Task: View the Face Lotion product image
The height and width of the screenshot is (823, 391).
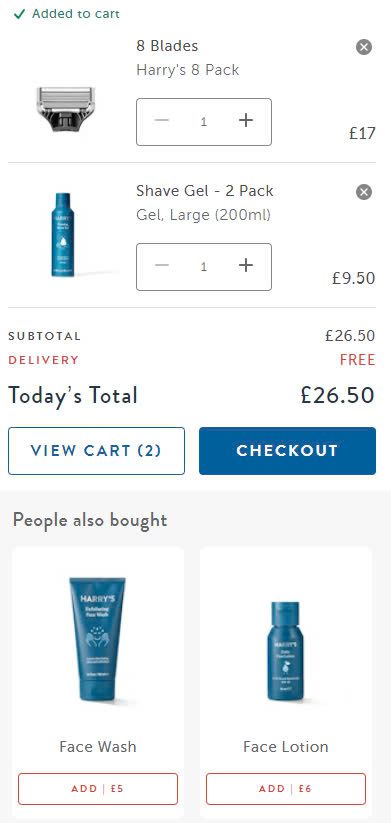Action: (286, 651)
